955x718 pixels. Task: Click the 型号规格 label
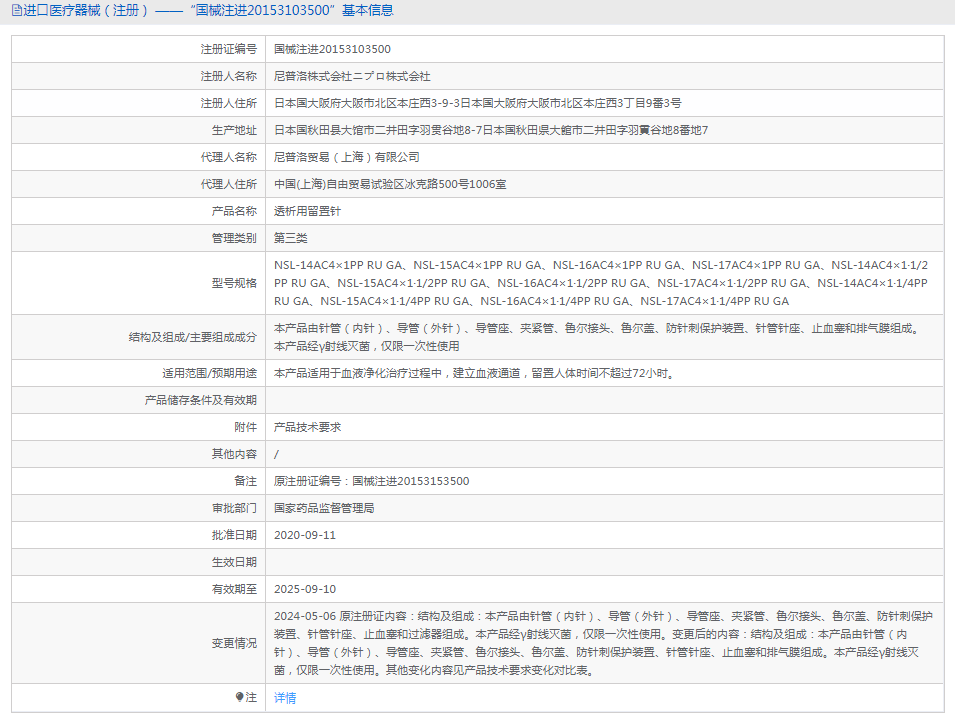(234, 283)
